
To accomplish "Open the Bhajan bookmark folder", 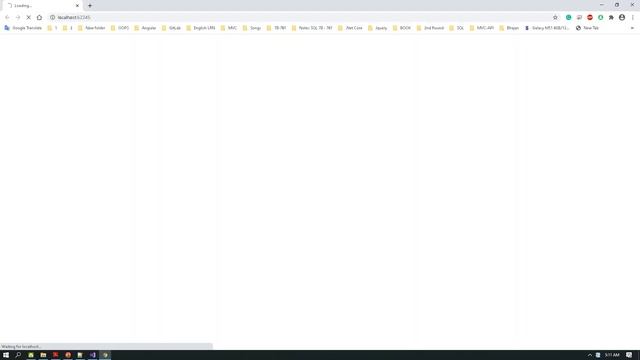I will click(x=509, y=28).
